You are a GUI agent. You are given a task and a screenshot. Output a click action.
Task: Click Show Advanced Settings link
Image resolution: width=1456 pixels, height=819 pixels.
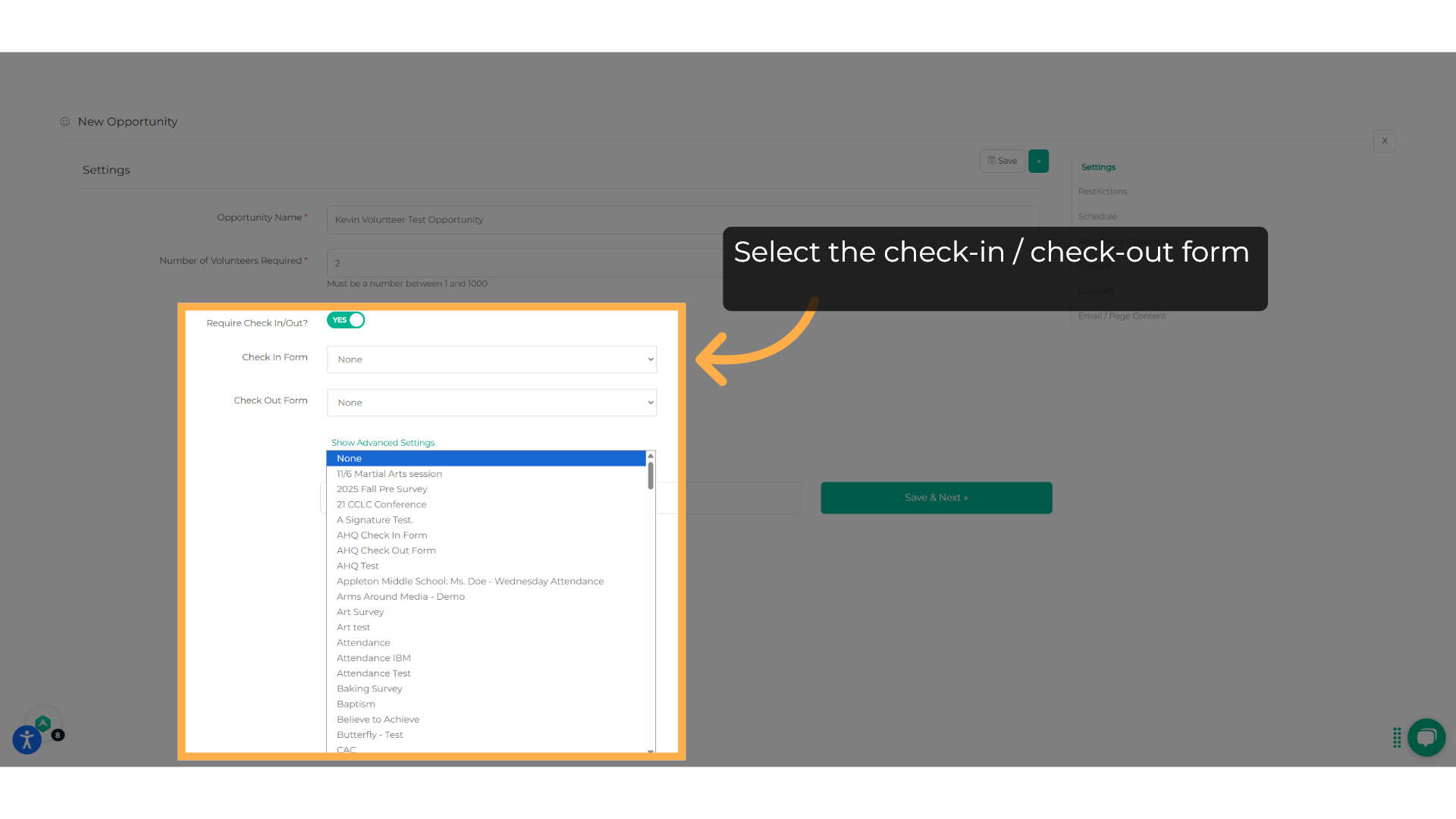[x=383, y=443]
